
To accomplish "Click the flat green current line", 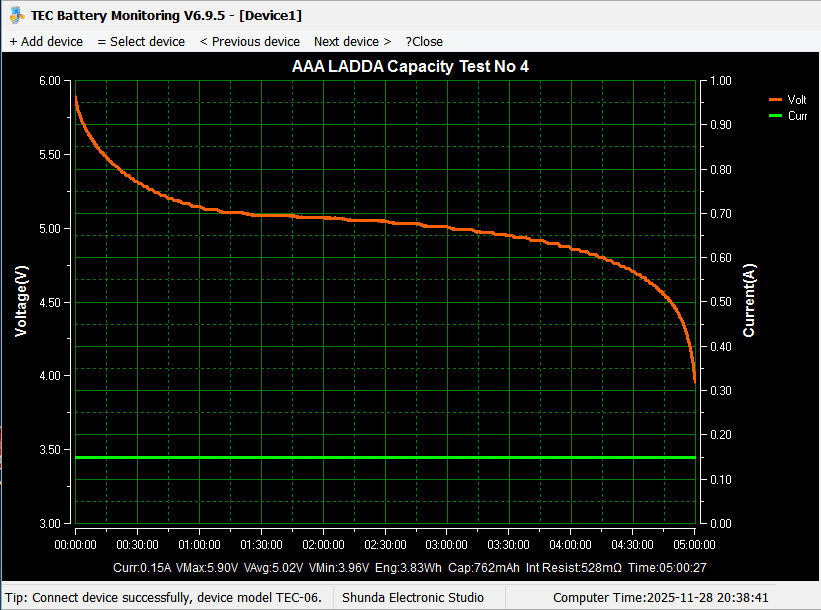I will point(385,457).
